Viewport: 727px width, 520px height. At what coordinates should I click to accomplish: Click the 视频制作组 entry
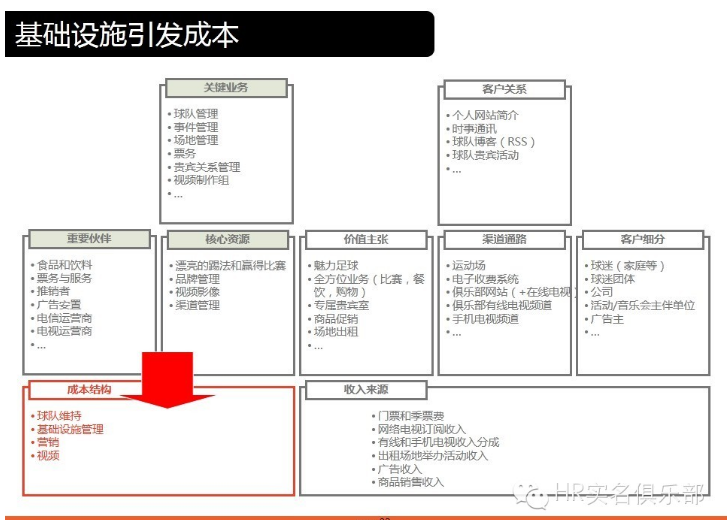(x=201, y=180)
